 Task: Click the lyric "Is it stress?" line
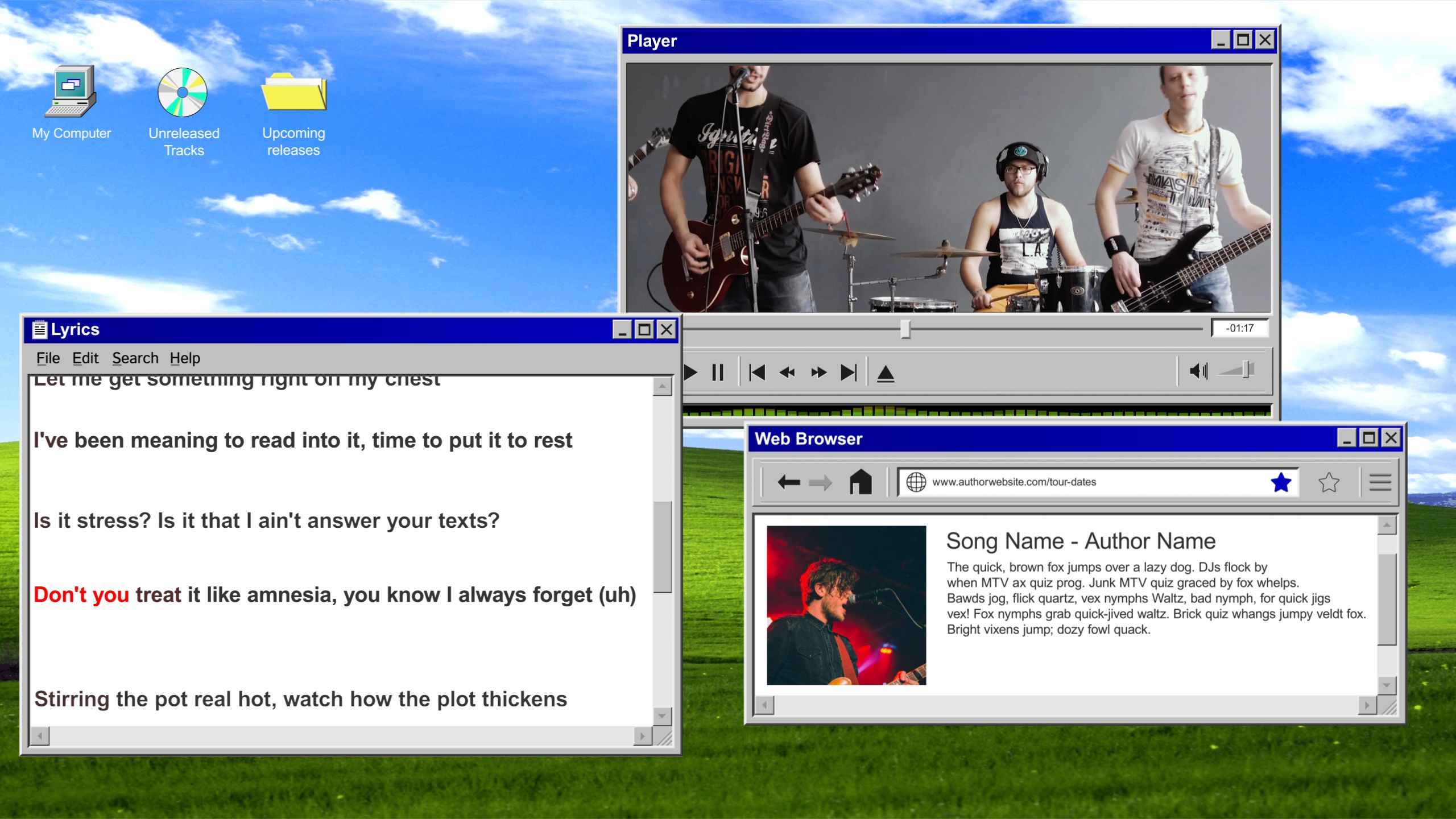267,520
